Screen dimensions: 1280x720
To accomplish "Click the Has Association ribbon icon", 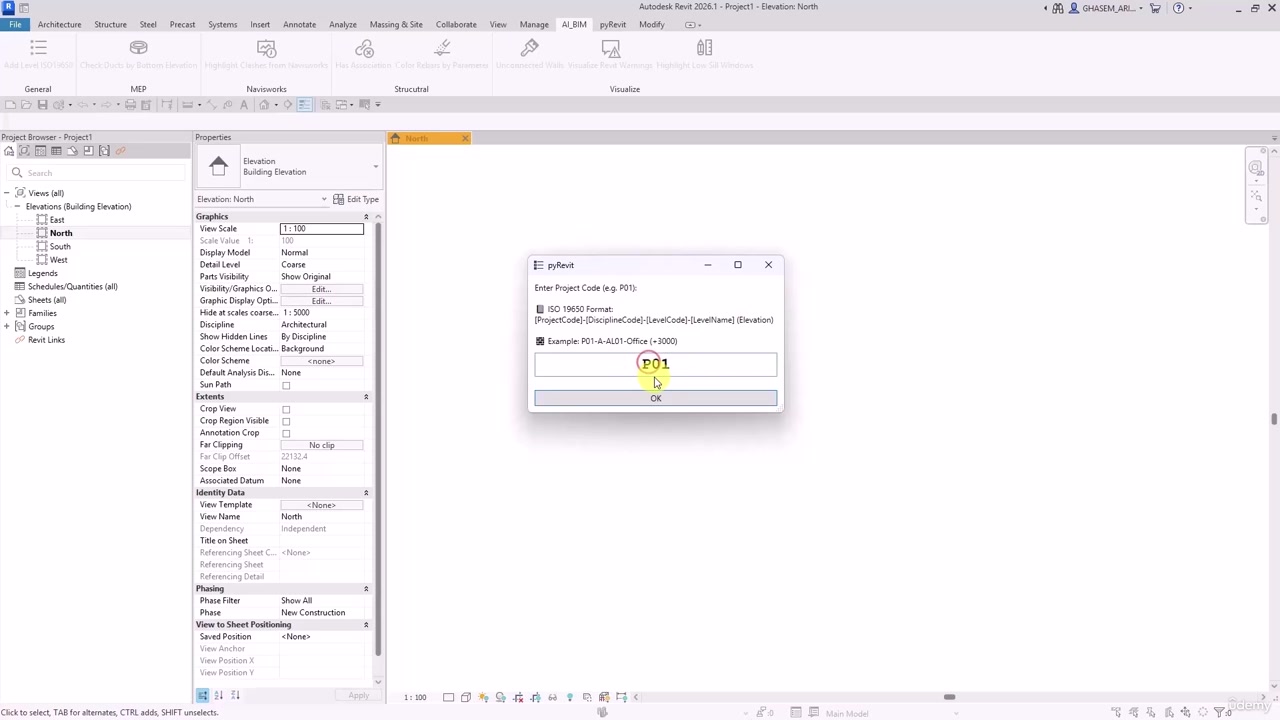I will (x=364, y=48).
